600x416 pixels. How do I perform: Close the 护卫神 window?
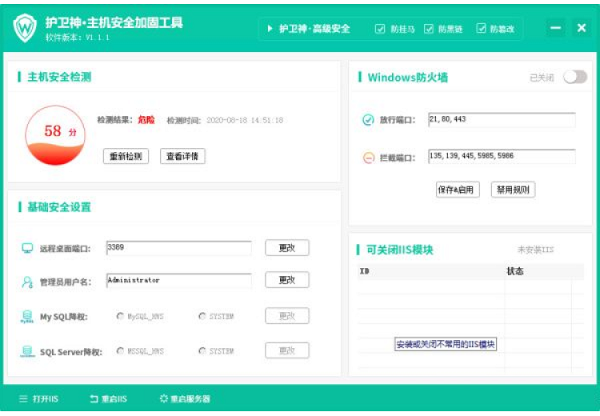pos(581,28)
